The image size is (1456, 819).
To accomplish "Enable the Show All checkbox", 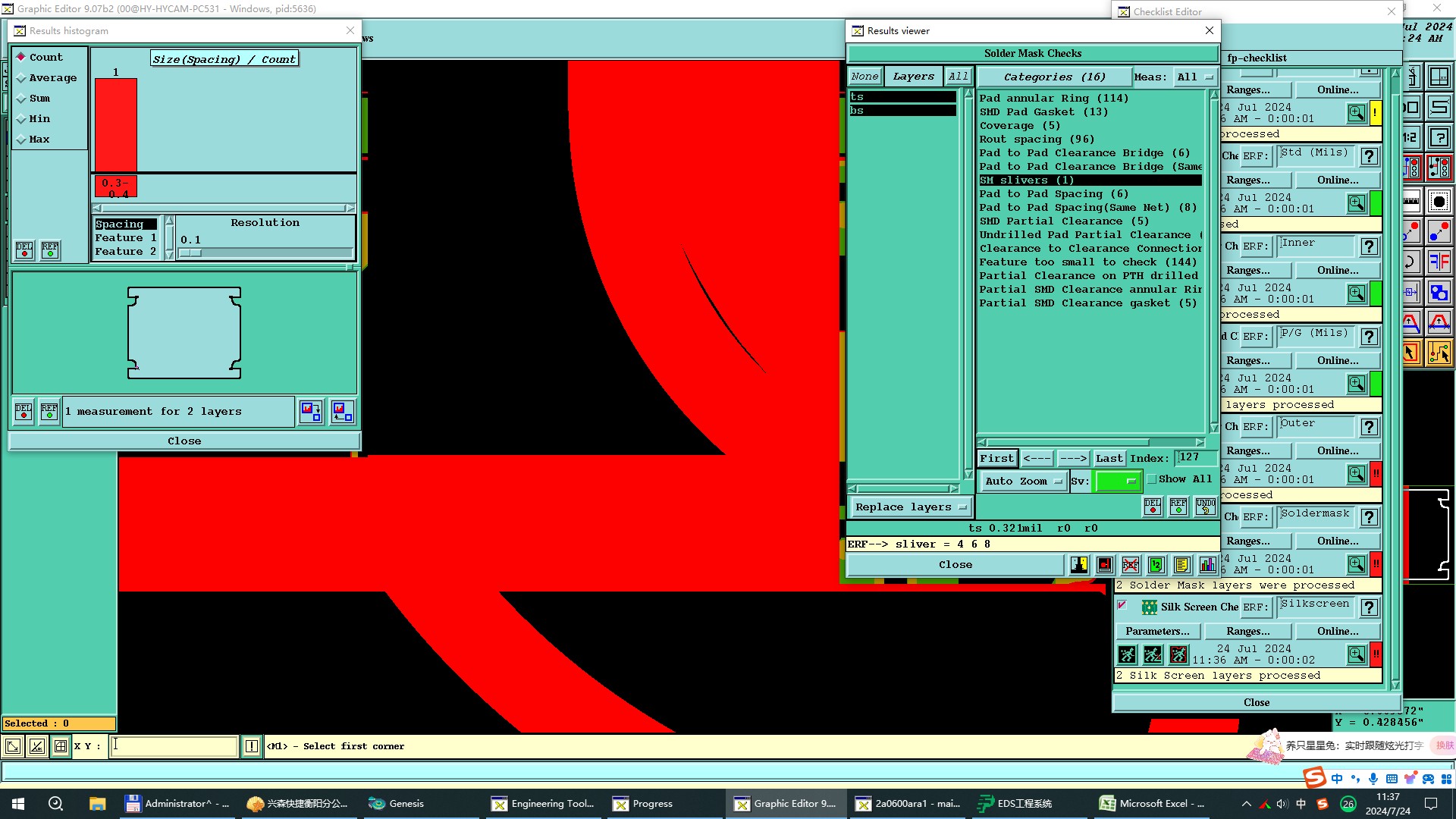I will point(1152,479).
